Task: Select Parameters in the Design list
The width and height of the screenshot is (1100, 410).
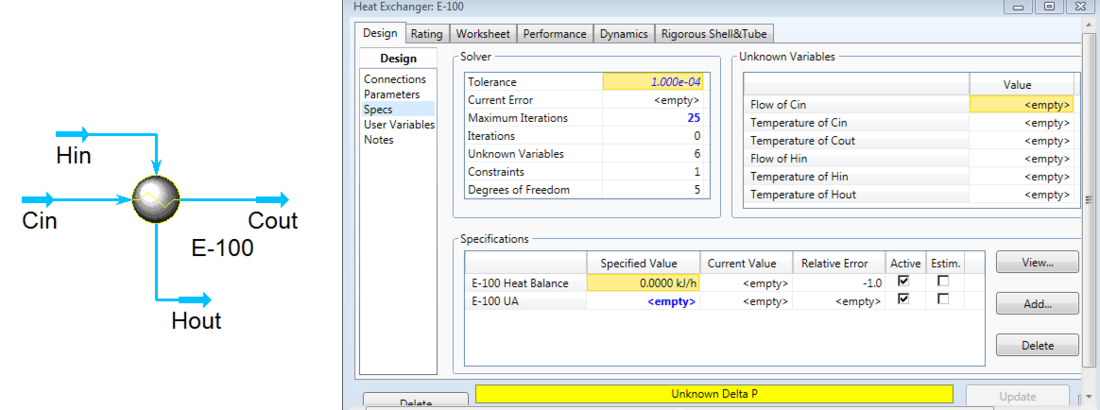Action: pyautogui.click(x=392, y=94)
